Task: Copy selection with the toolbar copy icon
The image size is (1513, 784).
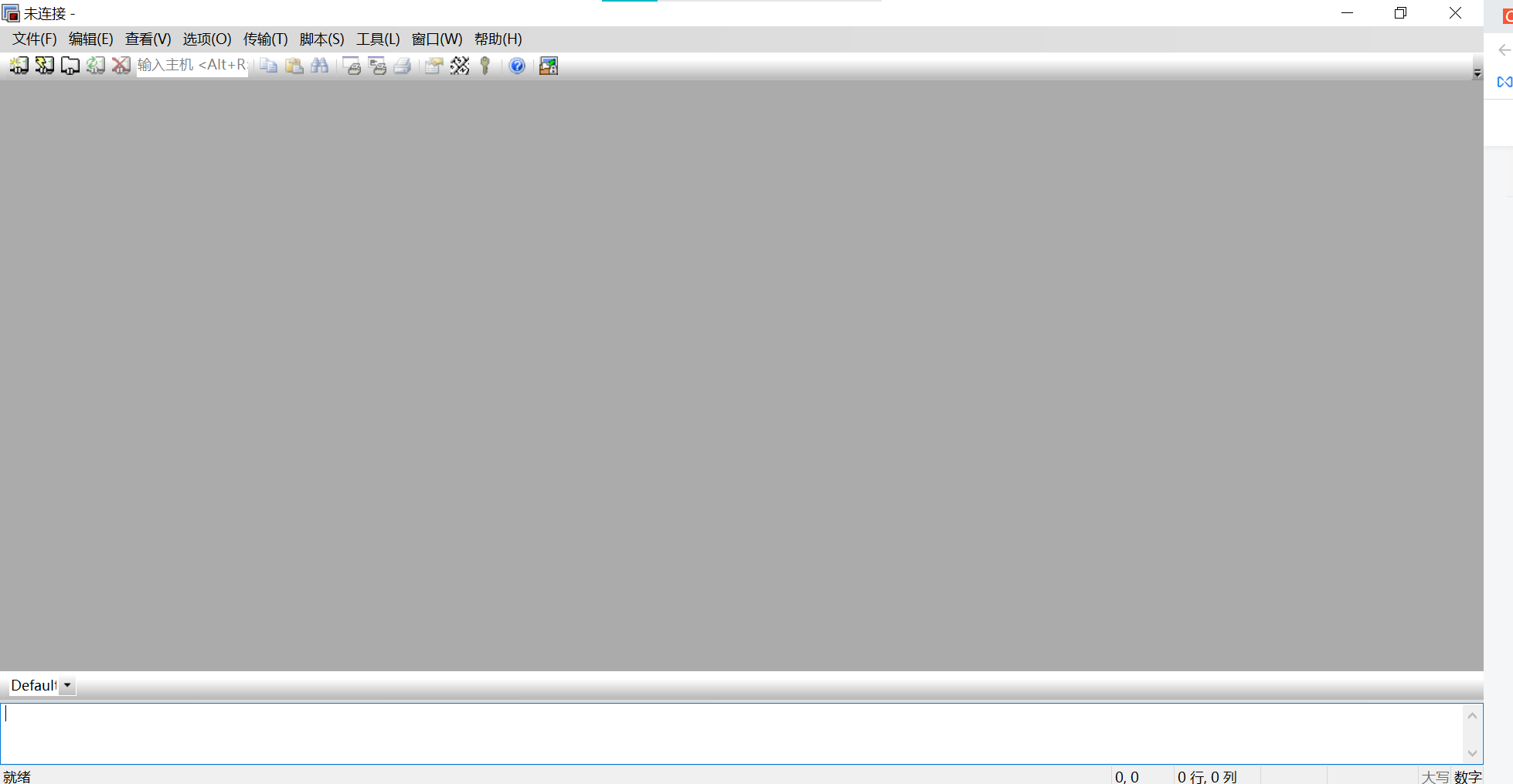Action: pos(269,66)
